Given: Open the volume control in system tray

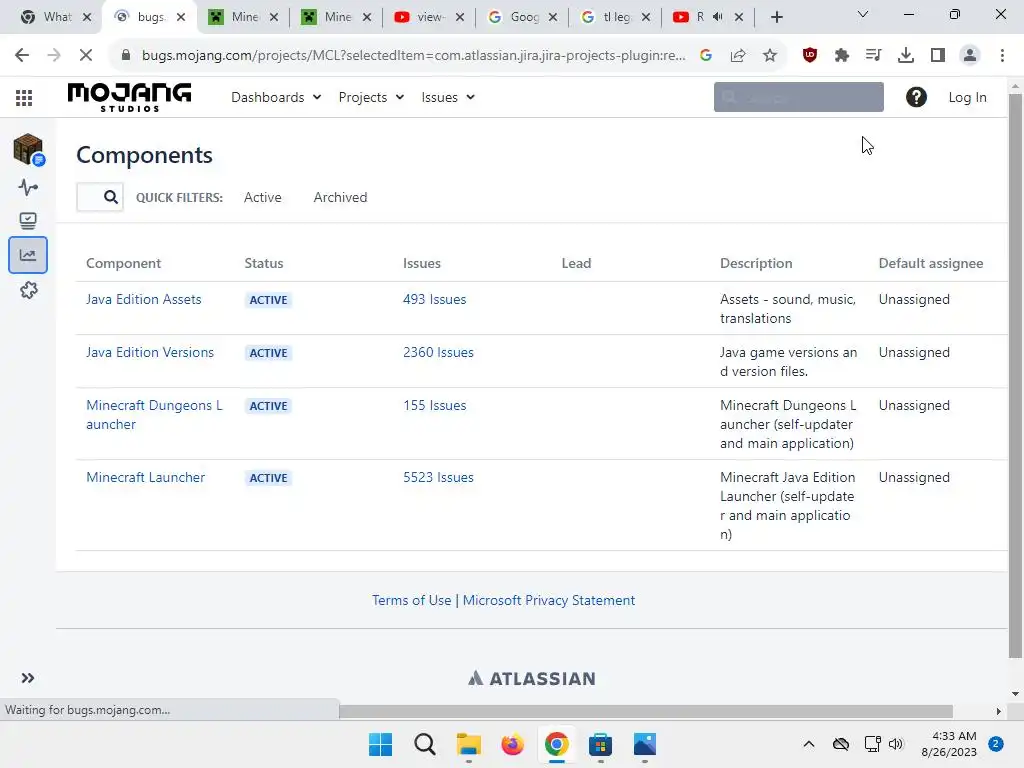Looking at the screenshot, I should (x=896, y=744).
